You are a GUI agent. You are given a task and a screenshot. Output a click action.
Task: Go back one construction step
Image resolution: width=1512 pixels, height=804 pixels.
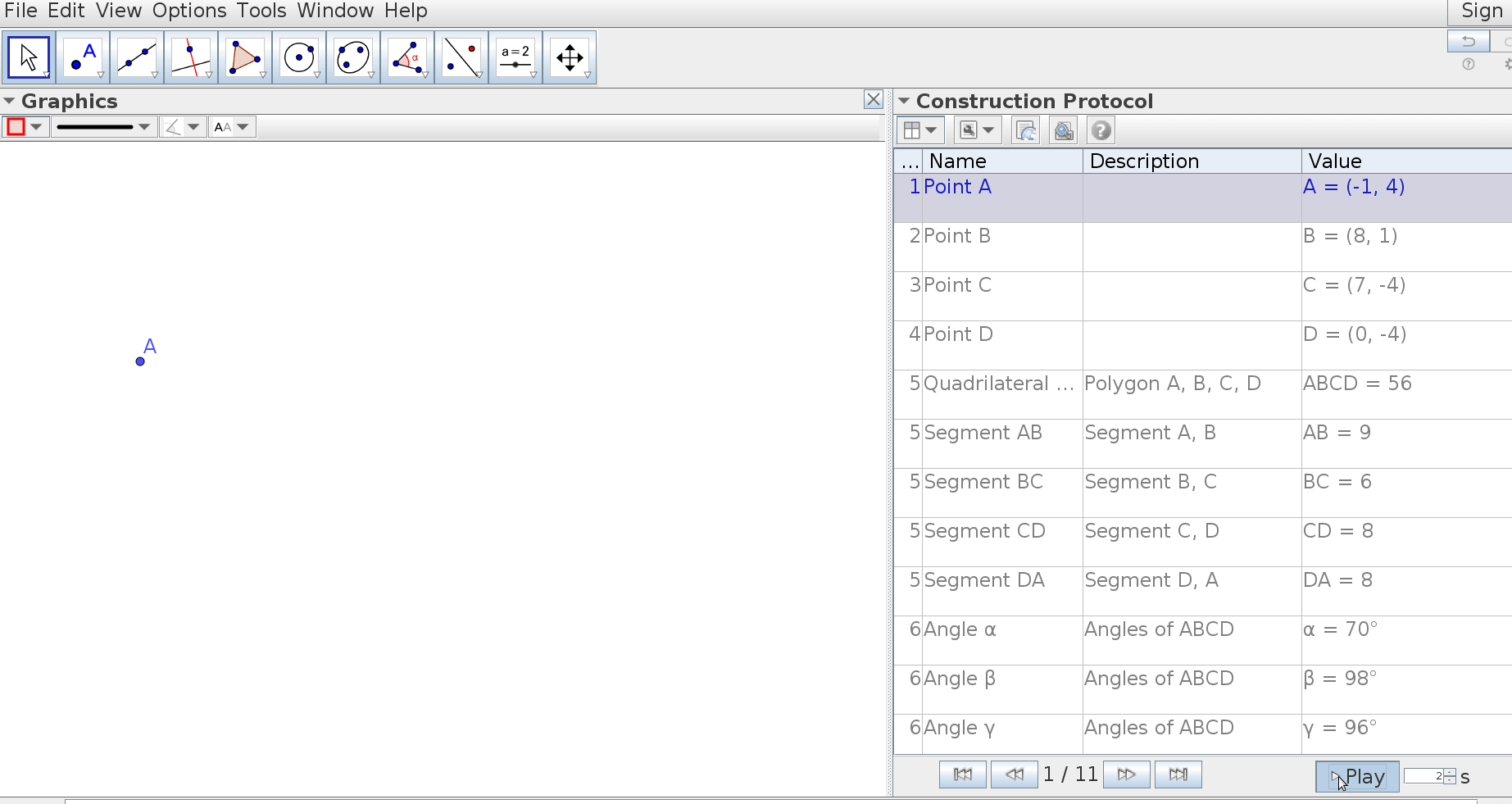(x=1014, y=774)
